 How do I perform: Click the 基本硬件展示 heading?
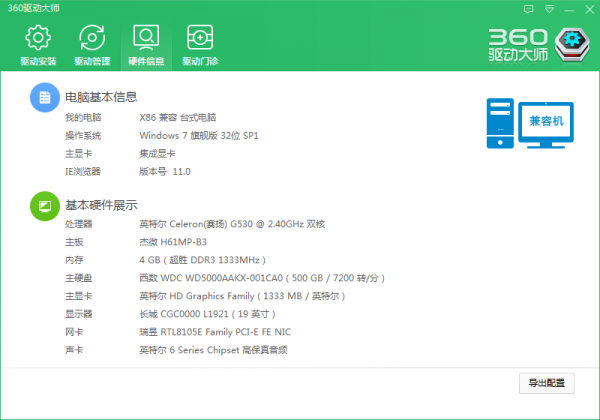coord(101,205)
